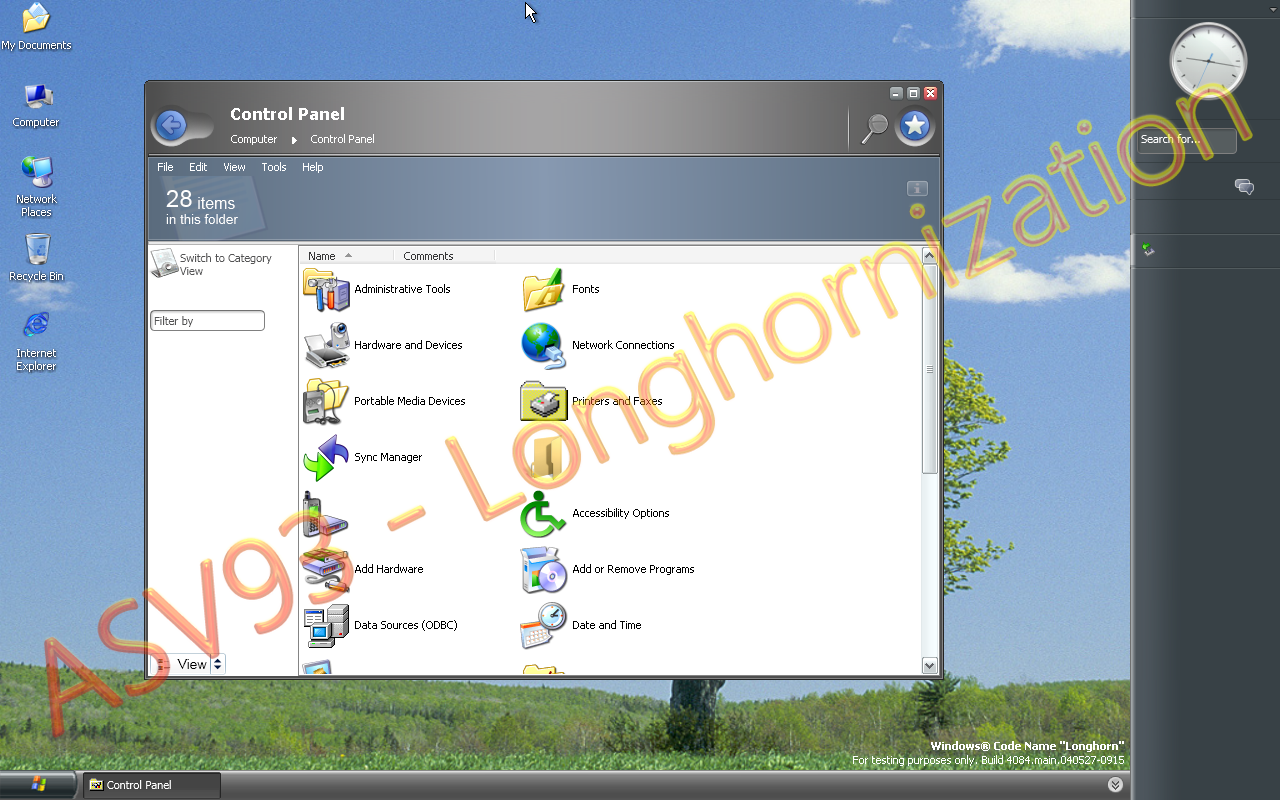Click the View stepper arrows
Screen dimensions: 1280x800
click(x=218, y=664)
